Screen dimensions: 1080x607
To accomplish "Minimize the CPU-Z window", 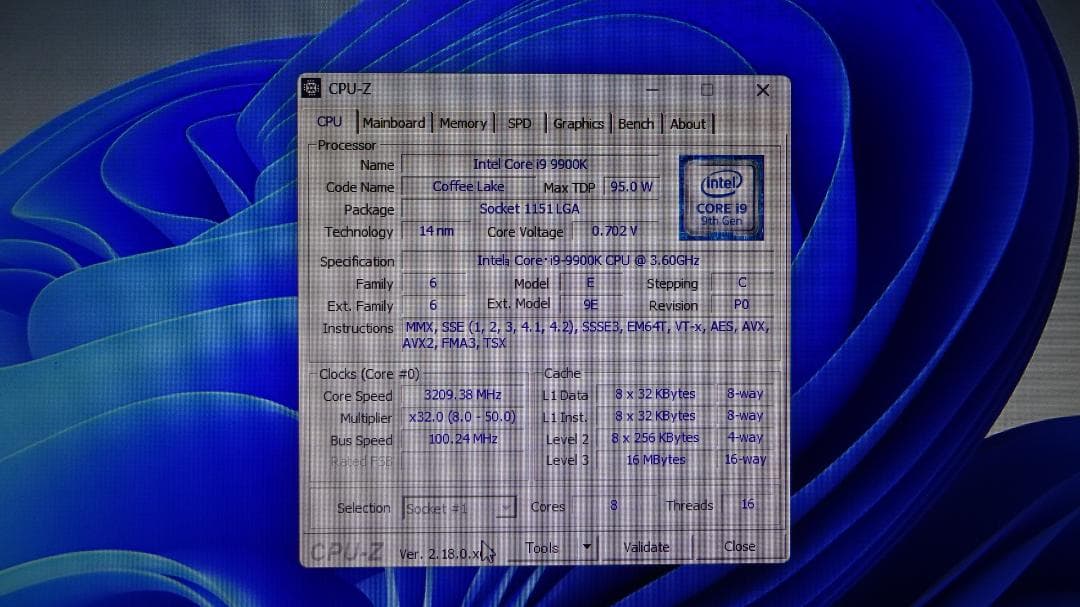I will pos(652,90).
